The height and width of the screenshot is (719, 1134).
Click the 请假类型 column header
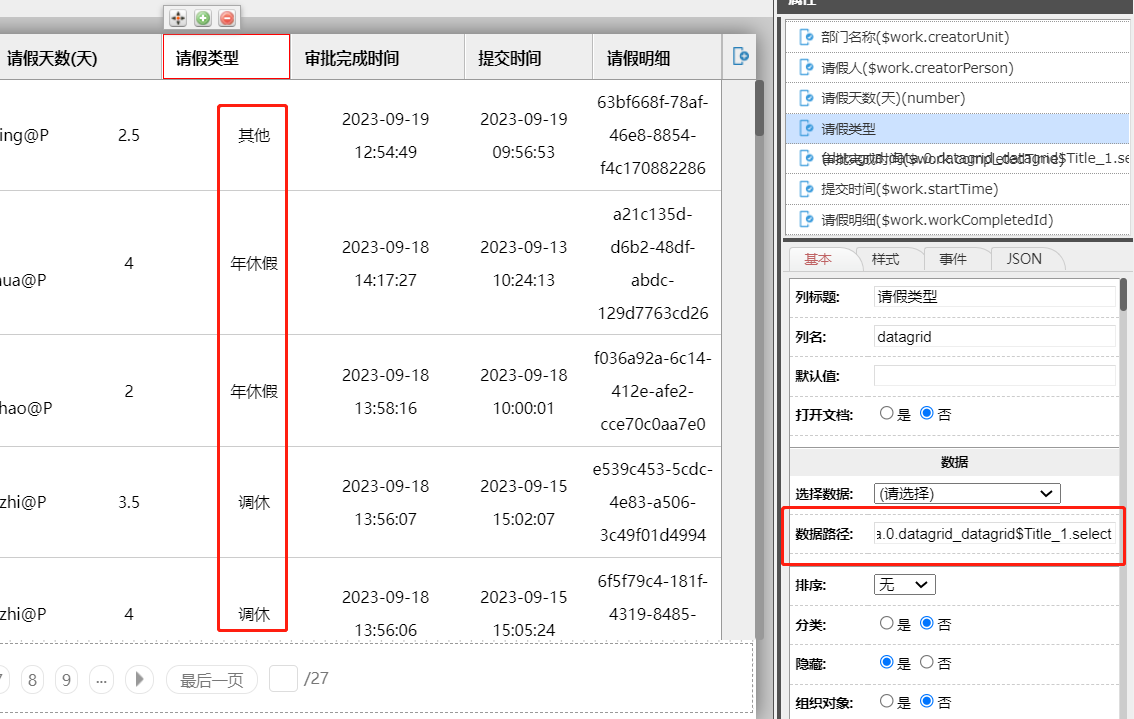point(226,57)
